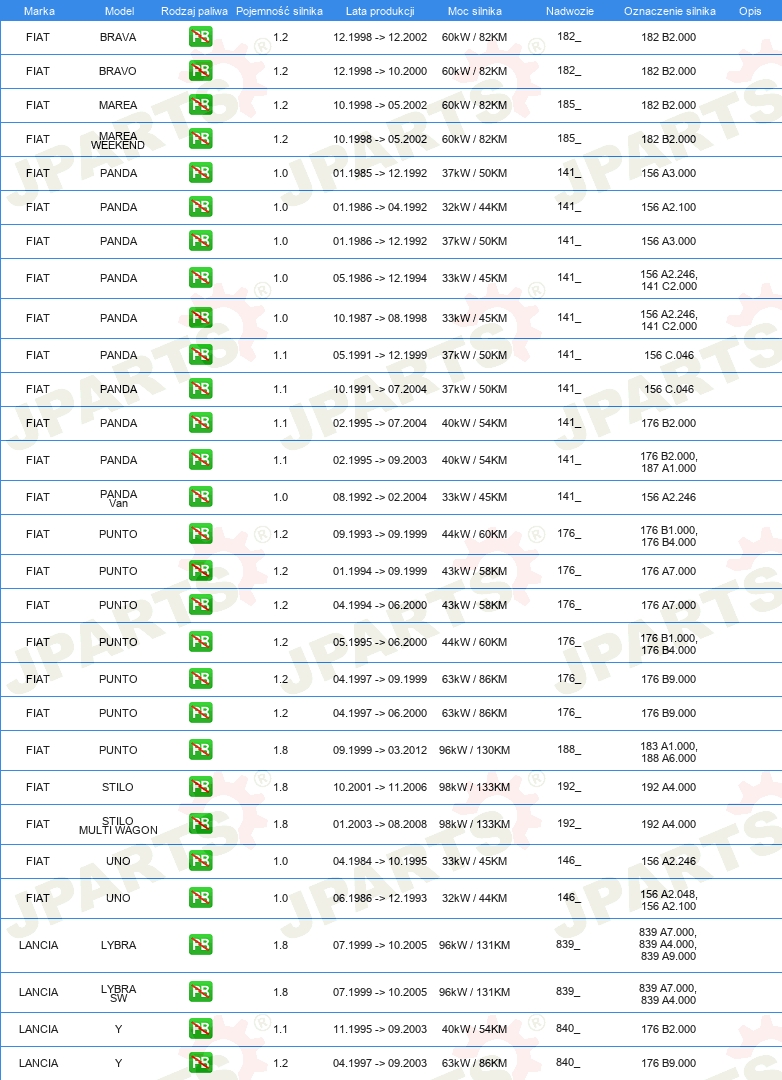
Task: Click the fuel icon in the PUNTO 09.1993 row
Action: coord(200,534)
